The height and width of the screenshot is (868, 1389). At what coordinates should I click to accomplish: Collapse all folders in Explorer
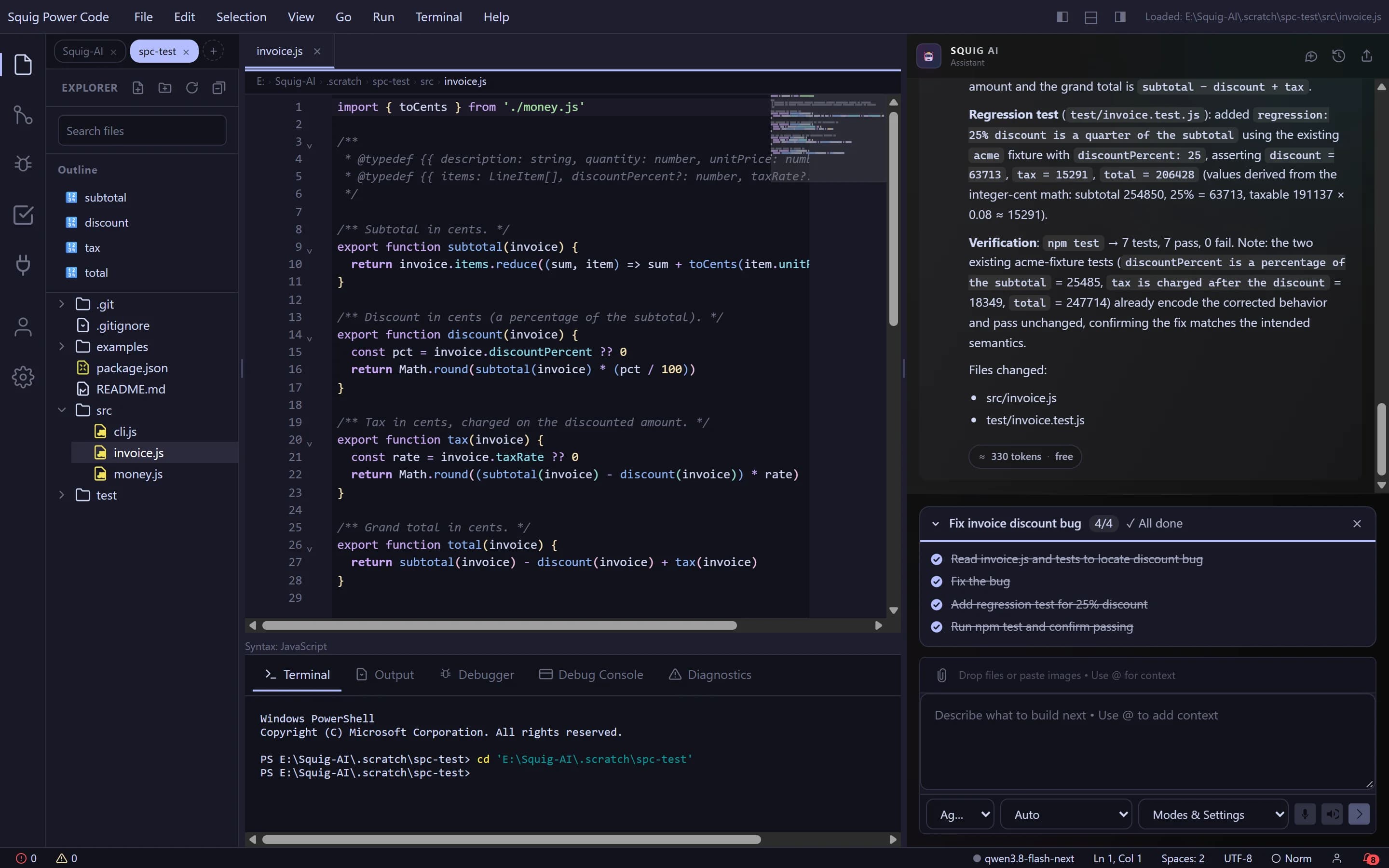click(218, 88)
